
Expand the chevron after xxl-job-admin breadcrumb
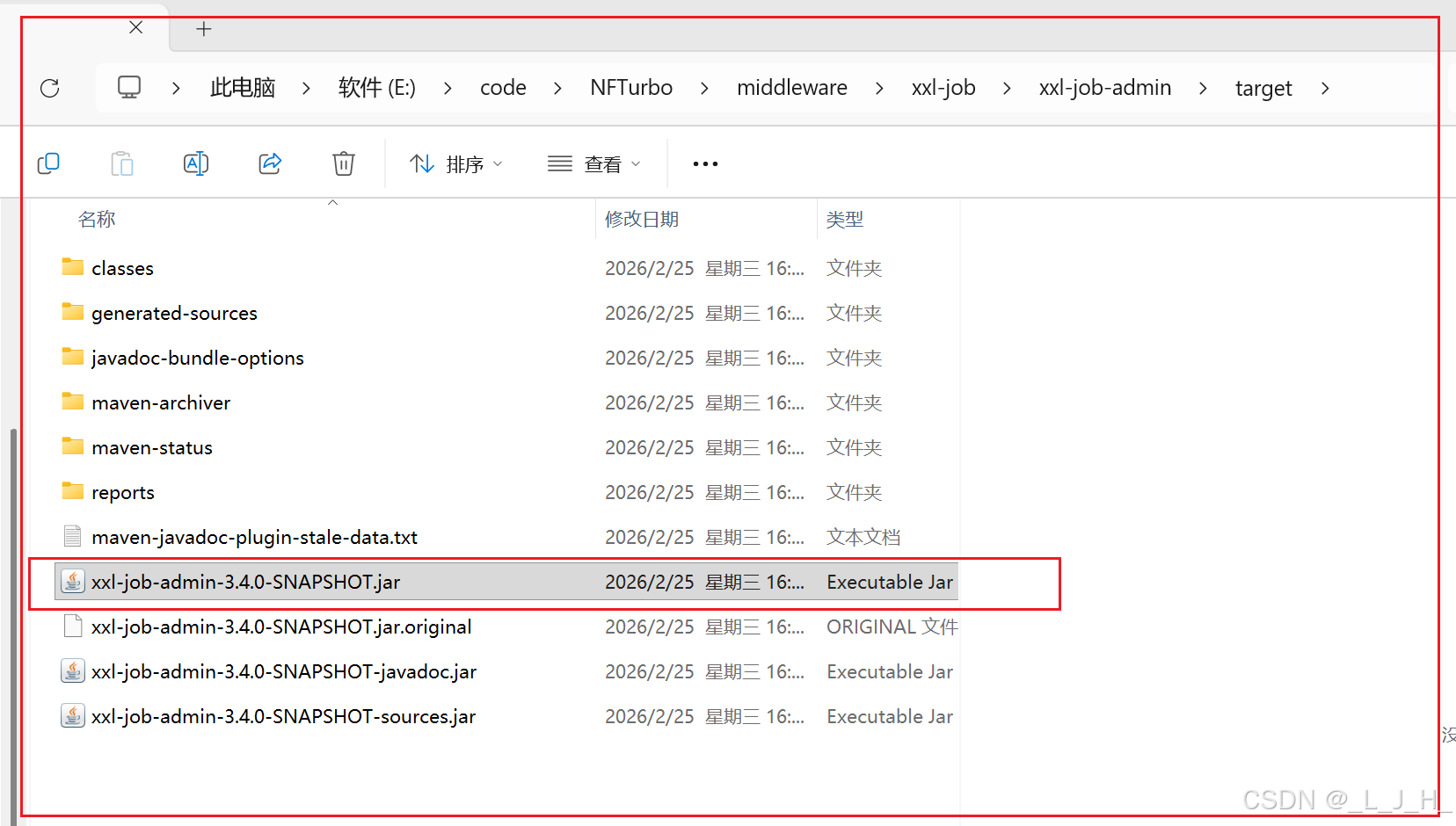tap(1203, 88)
